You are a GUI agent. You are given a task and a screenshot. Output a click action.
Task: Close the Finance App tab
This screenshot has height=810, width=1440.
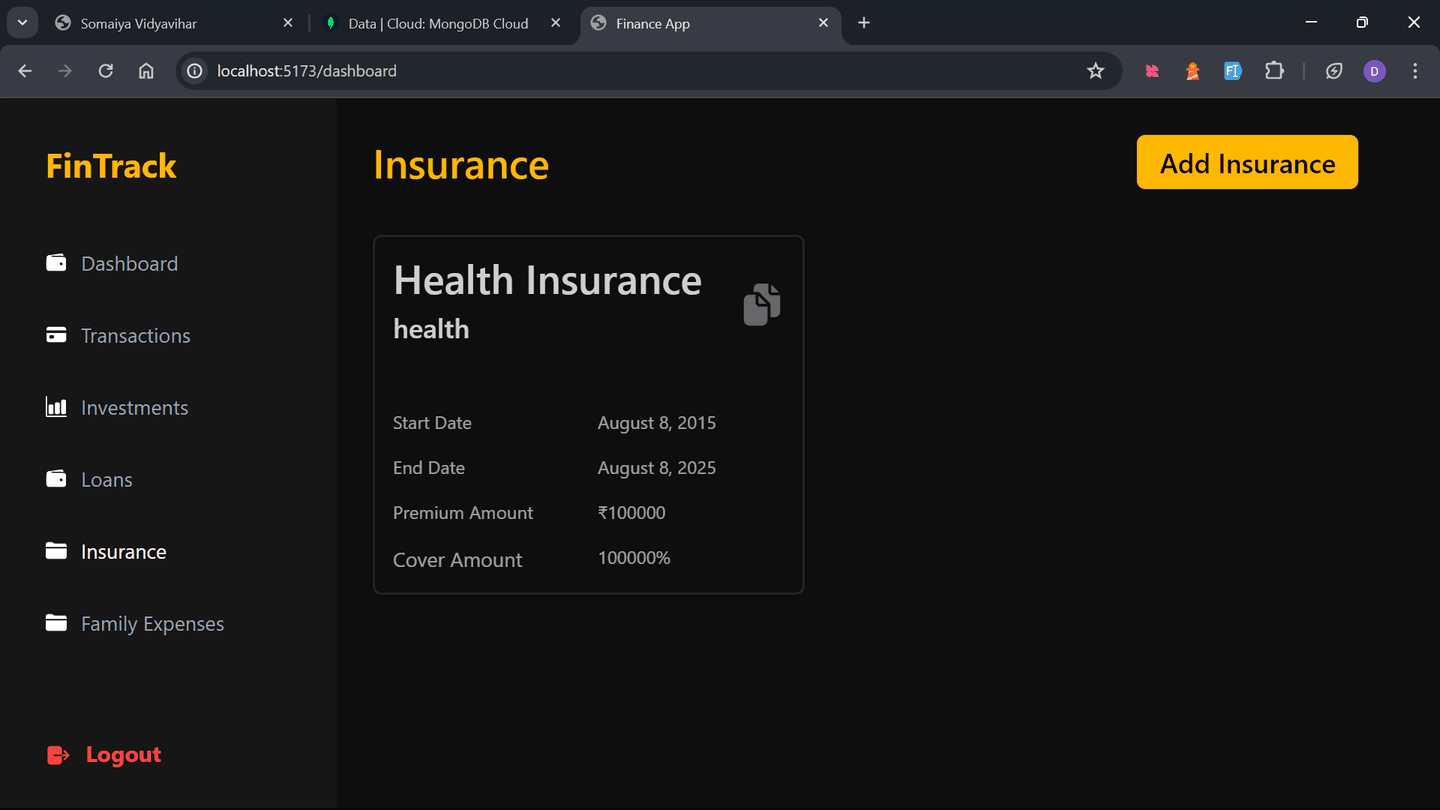coord(824,23)
